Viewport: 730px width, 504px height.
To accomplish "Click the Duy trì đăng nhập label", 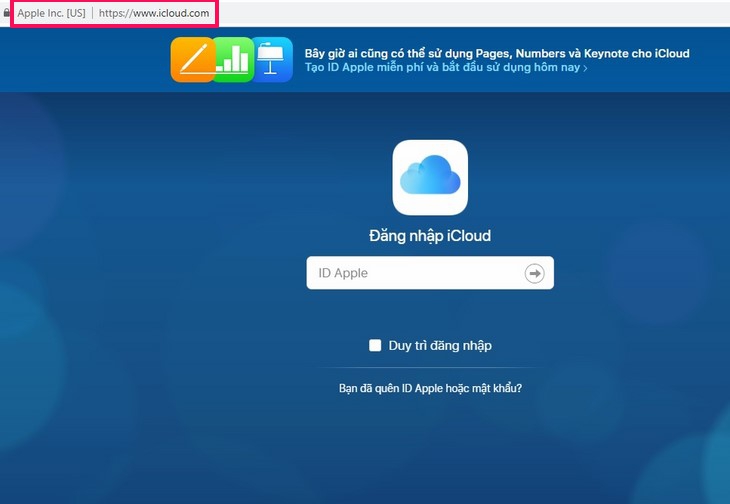I will click(440, 346).
